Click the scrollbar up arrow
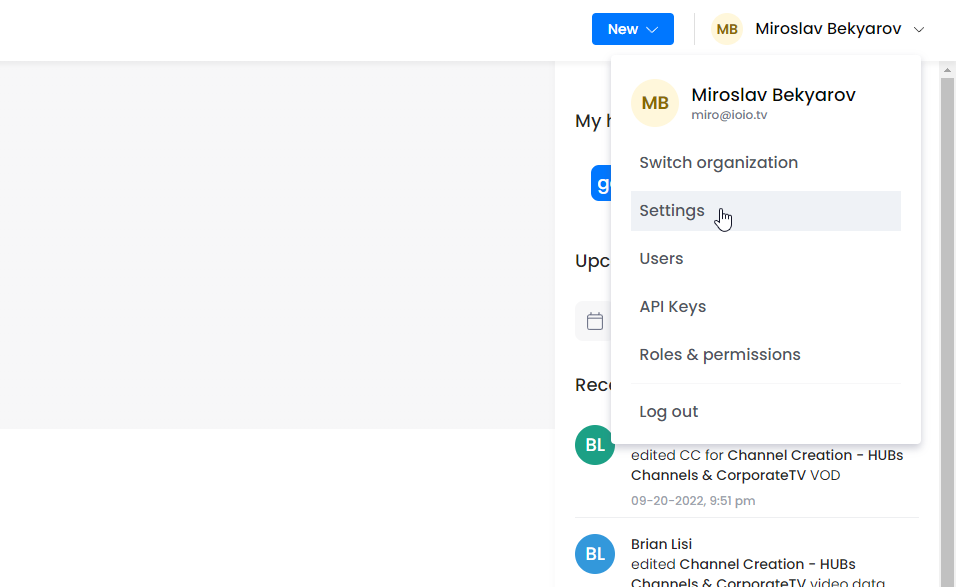 (947, 70)
